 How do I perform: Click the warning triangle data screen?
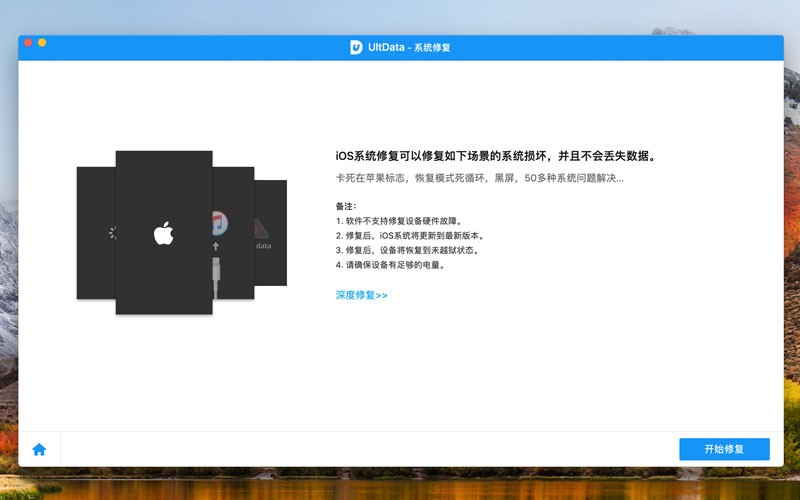pos(270,233)
